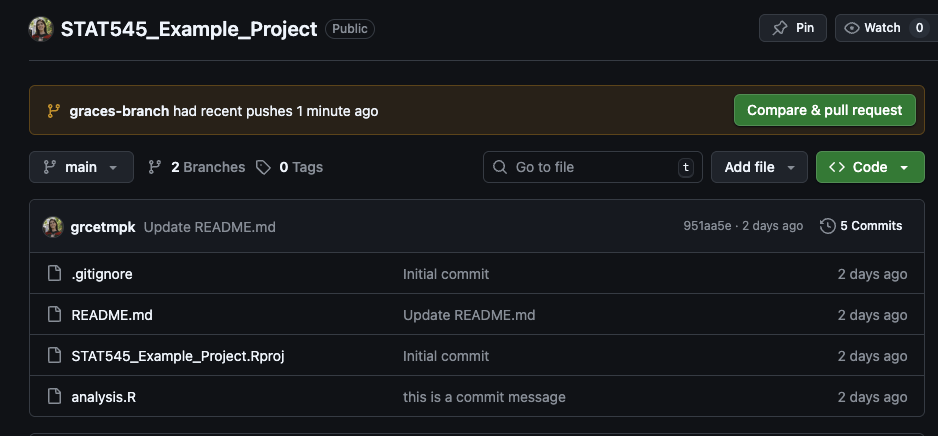This screenshot has width=938, height=436.
Task: Open the 0 Tags page
Action: [x=300, y=167]
